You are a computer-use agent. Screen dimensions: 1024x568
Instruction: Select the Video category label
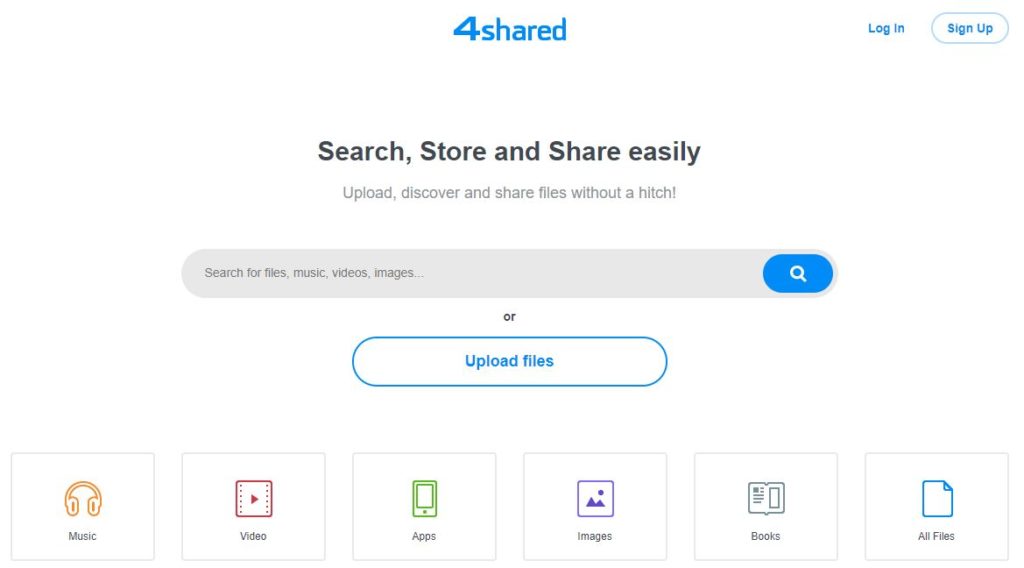[x=253, y=536]
